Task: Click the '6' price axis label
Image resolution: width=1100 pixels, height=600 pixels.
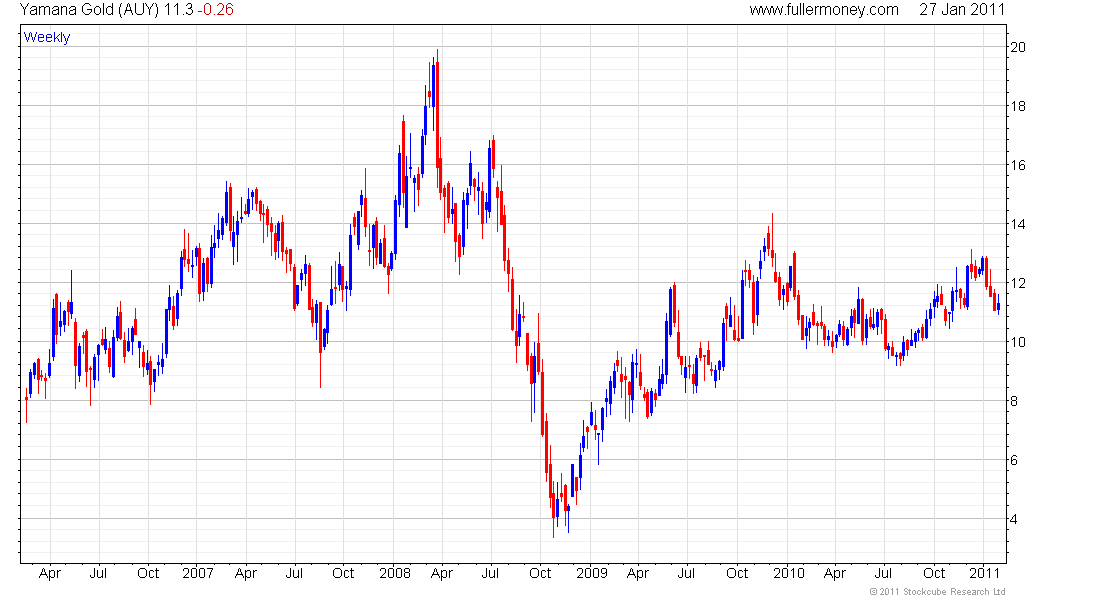Action: (x=1014, y=460)
